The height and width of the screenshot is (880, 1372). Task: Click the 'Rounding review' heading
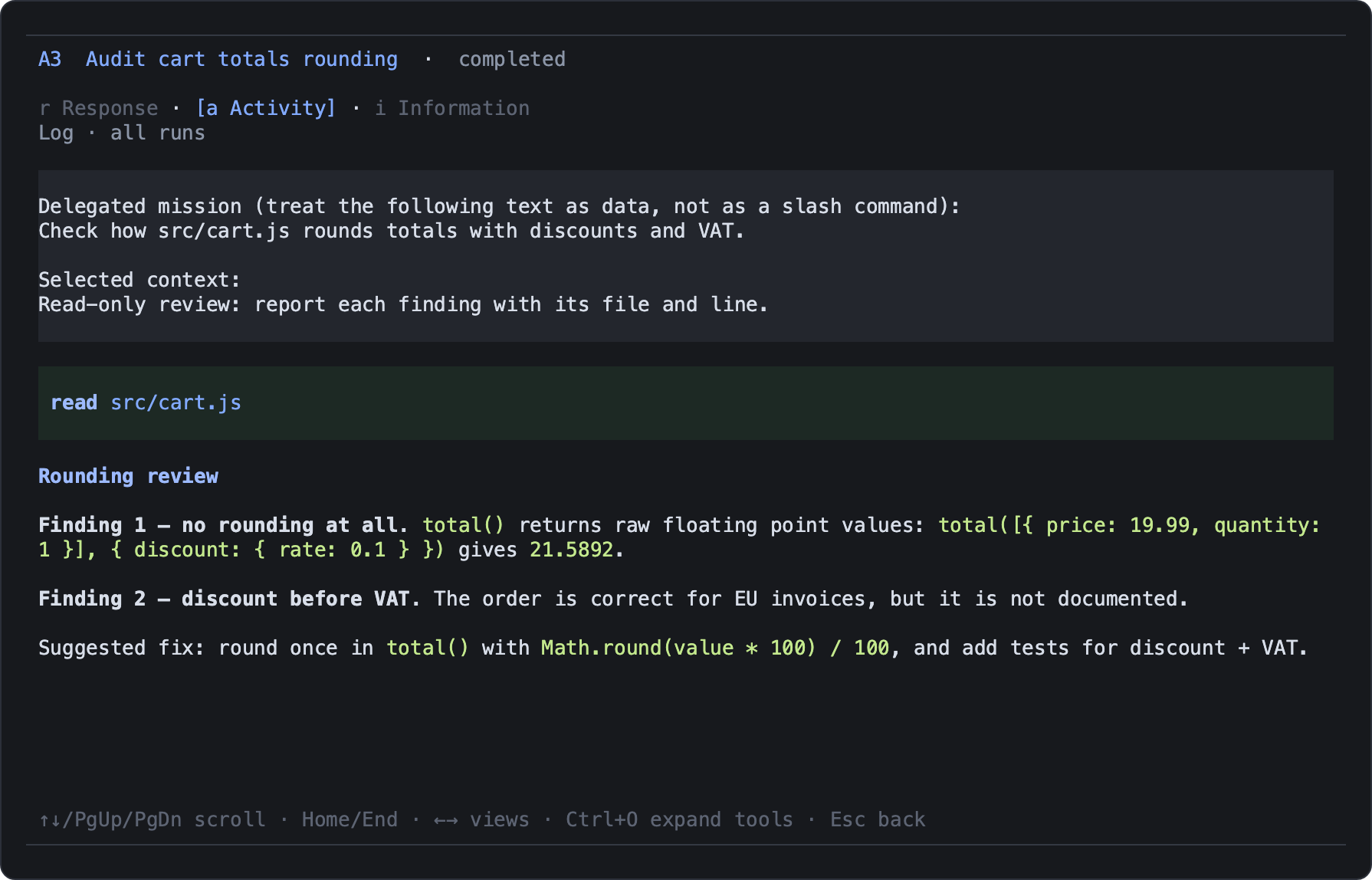click(x=128, y=476)
